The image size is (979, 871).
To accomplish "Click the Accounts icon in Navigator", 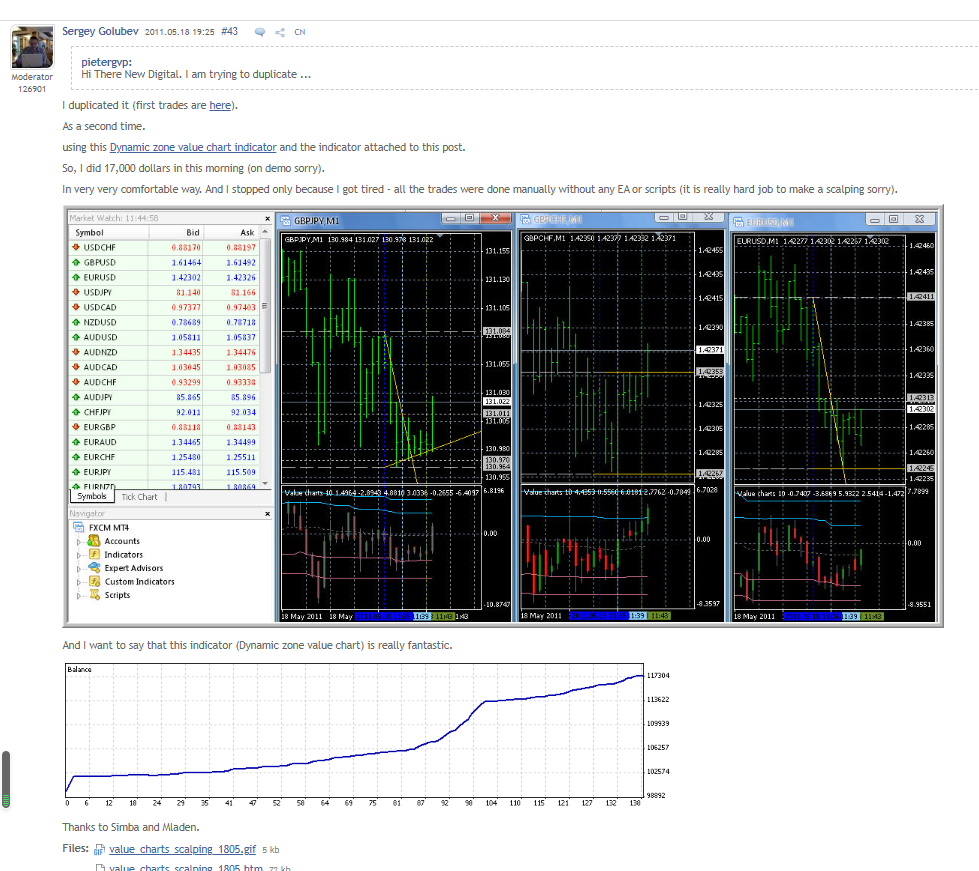I will point(94,541).
